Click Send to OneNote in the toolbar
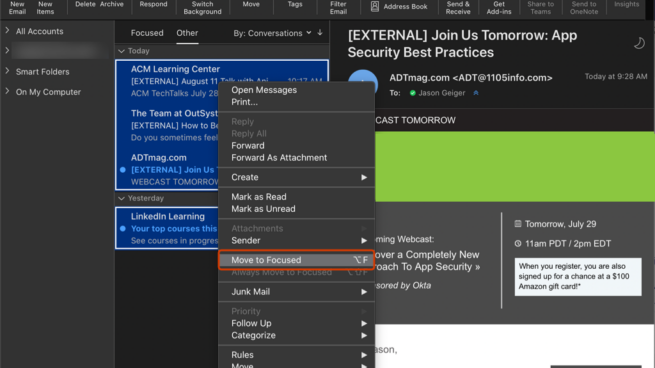Image resolution: width=655 pixels, height=368 pixels. coord(584,8)
